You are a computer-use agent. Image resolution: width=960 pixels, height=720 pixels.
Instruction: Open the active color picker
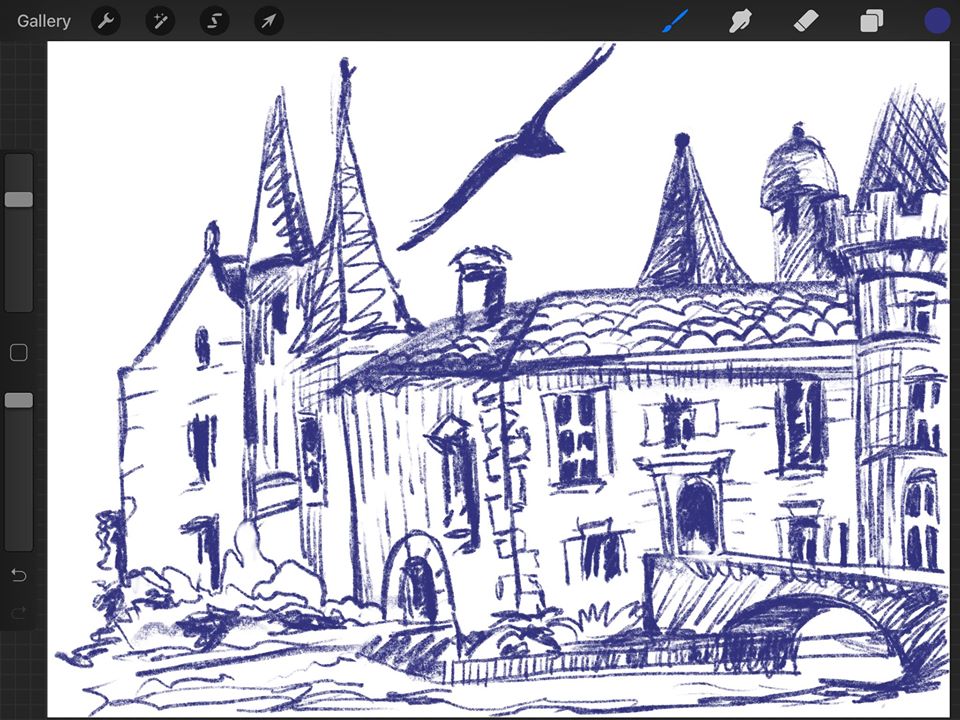937,21
